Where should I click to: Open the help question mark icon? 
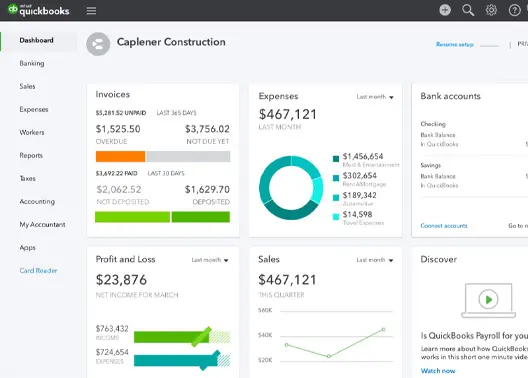pos(514,10)
